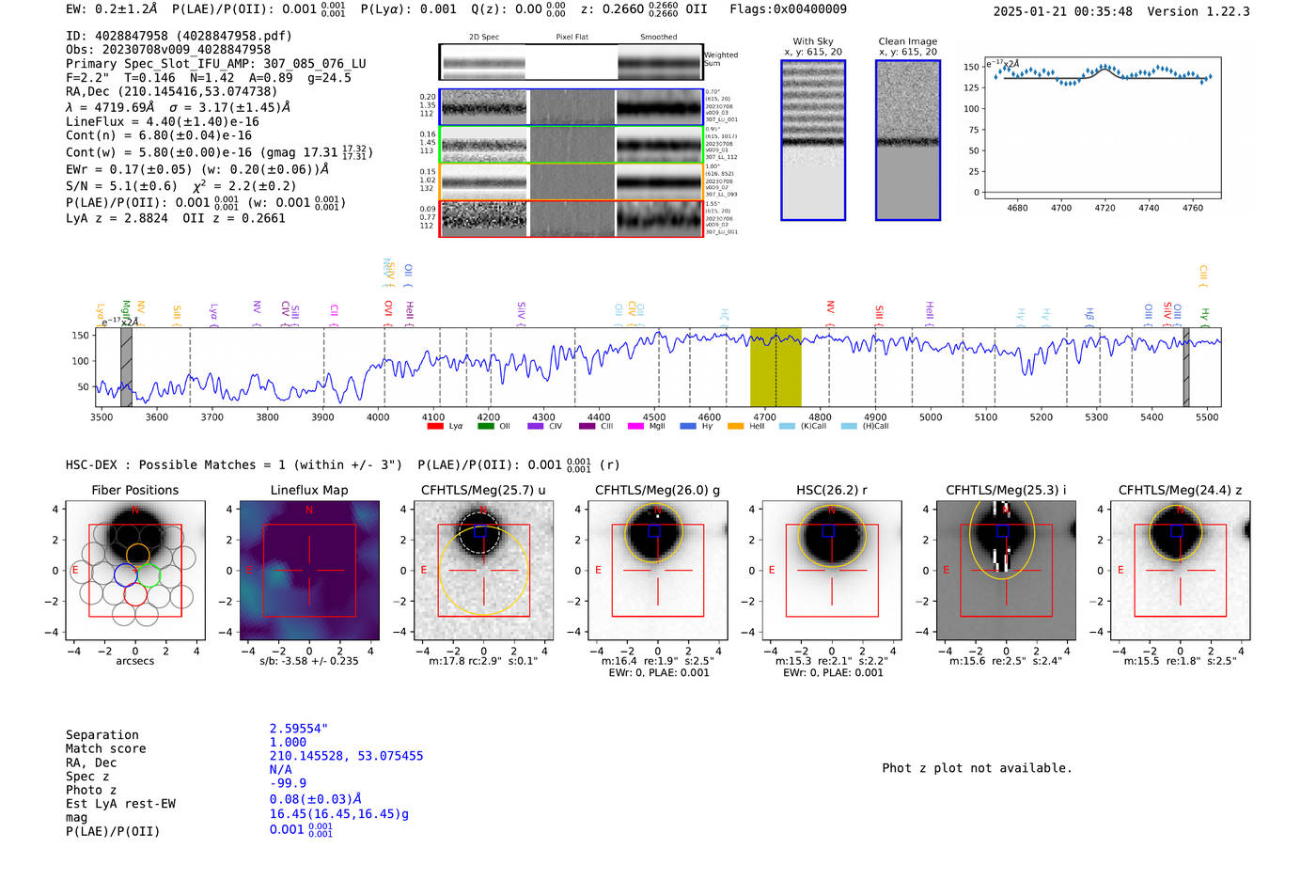1316x896 pixels.
Task: Click the λ = 4719.69Å line
Action: (178, 107)
